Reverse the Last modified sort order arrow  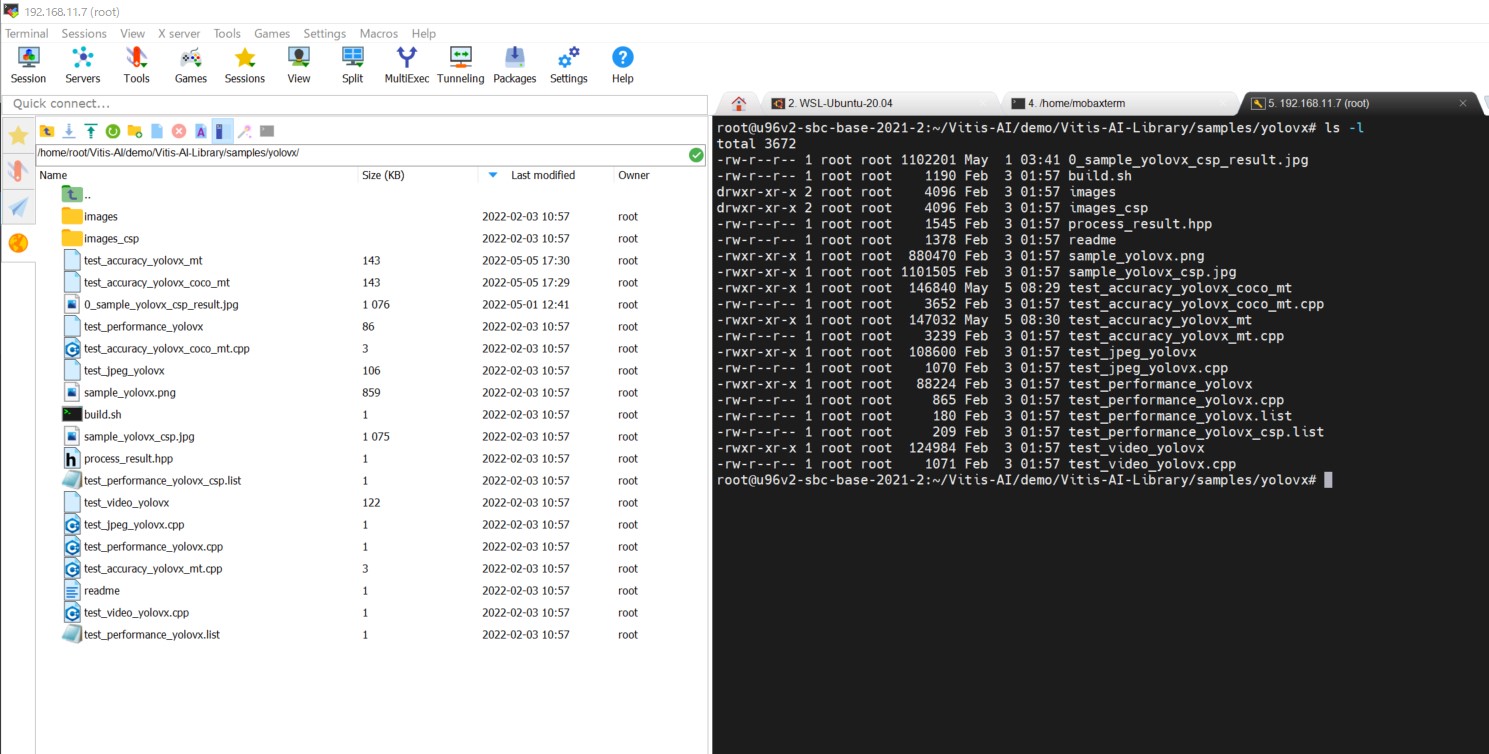coord(493,175)
